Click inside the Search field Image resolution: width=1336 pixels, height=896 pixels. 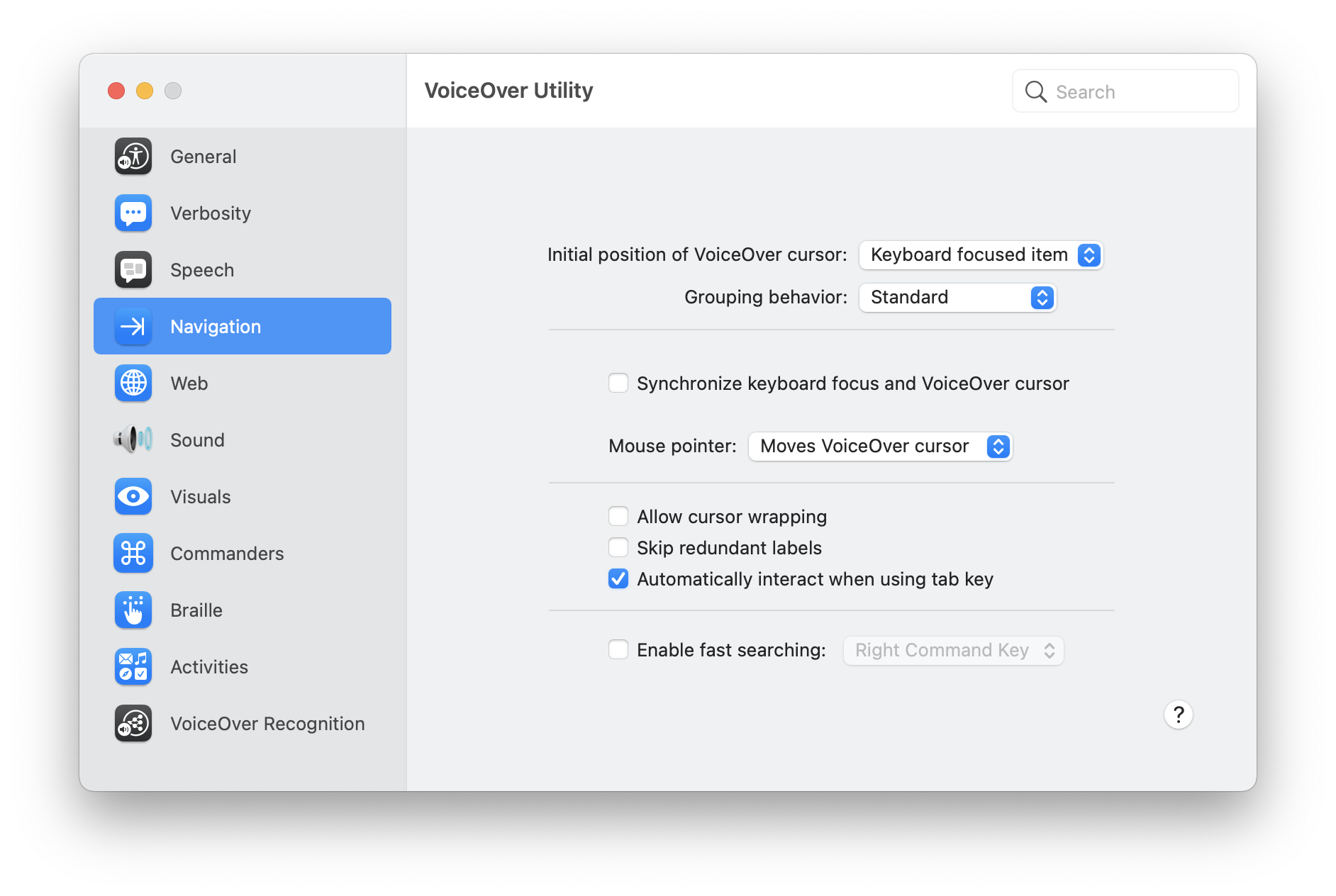pos(1125,91)
